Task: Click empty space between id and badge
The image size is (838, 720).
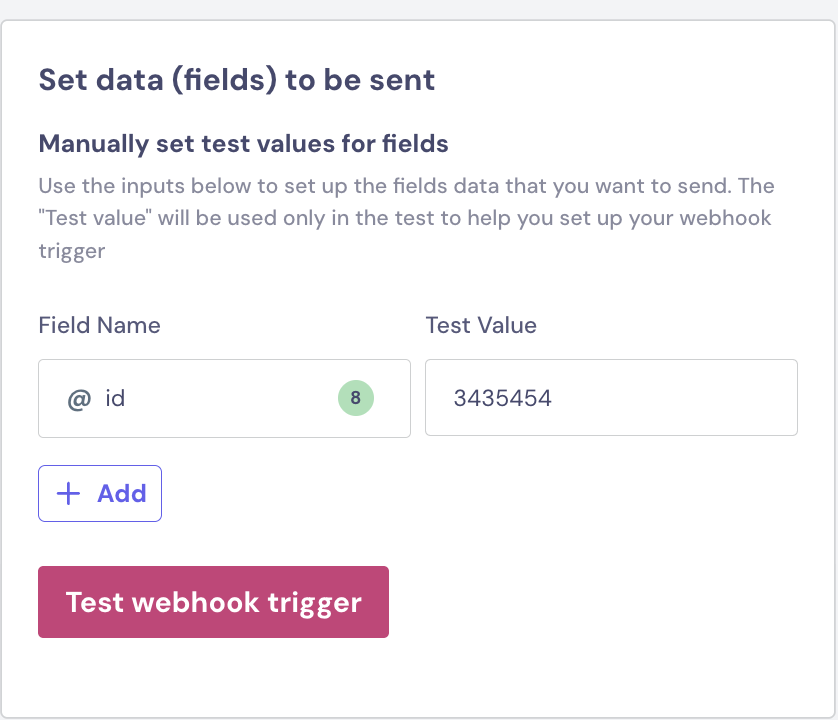Action: click(230, 398)
